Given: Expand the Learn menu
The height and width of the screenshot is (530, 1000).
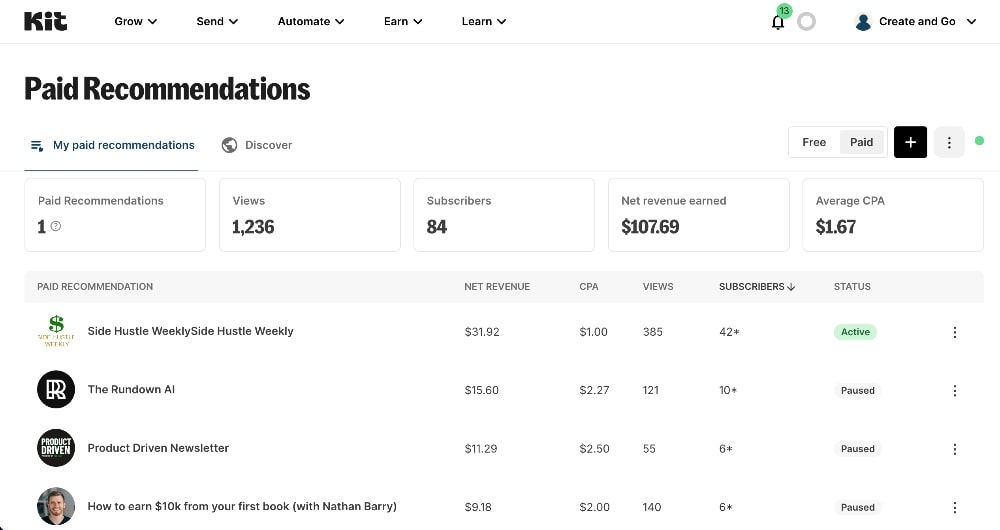Looking at the screenshot, I should (x=483, y=21).
